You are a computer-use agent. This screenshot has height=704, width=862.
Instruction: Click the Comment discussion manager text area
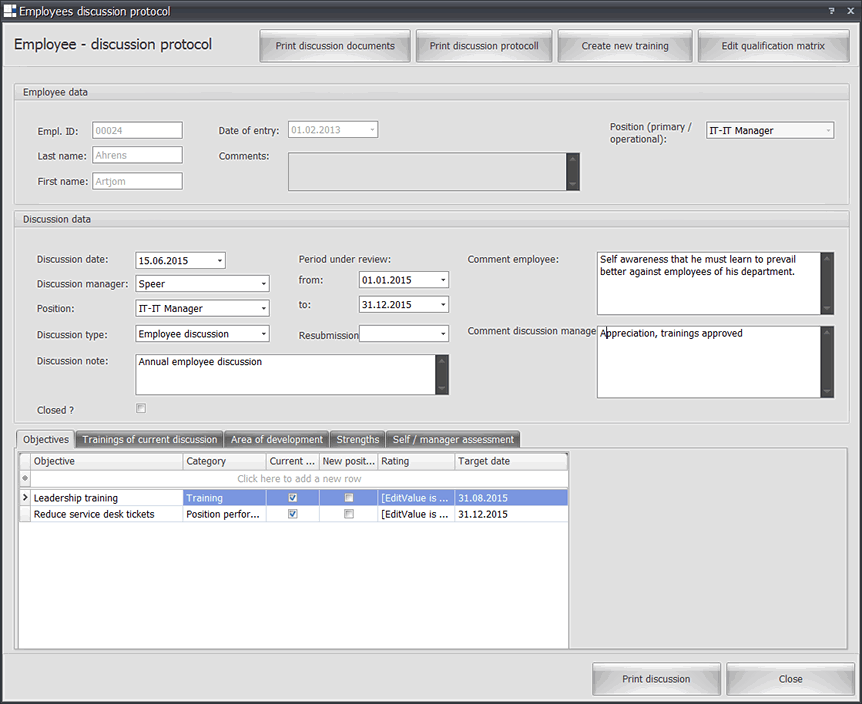709,362
